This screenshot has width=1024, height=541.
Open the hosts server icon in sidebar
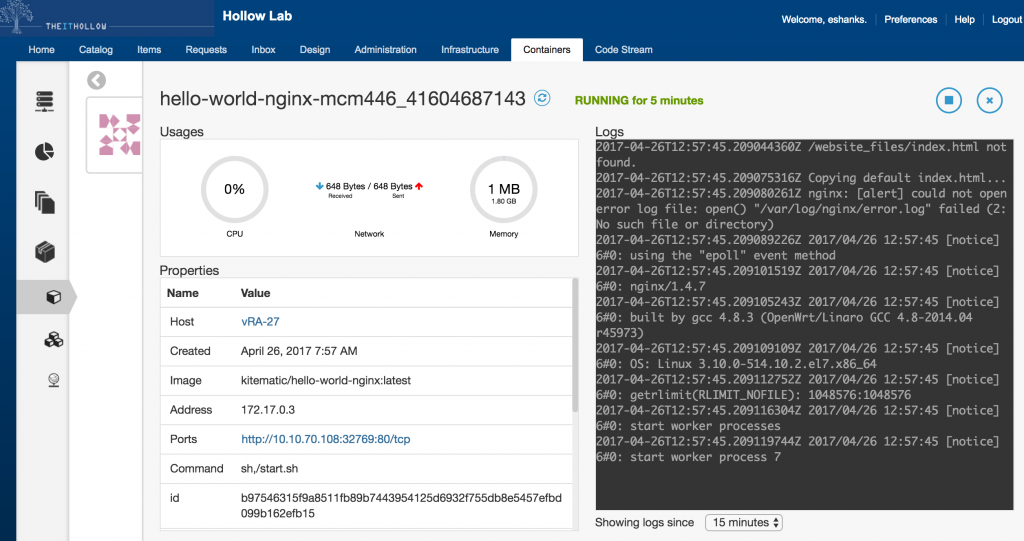click(x=45, y=101)
